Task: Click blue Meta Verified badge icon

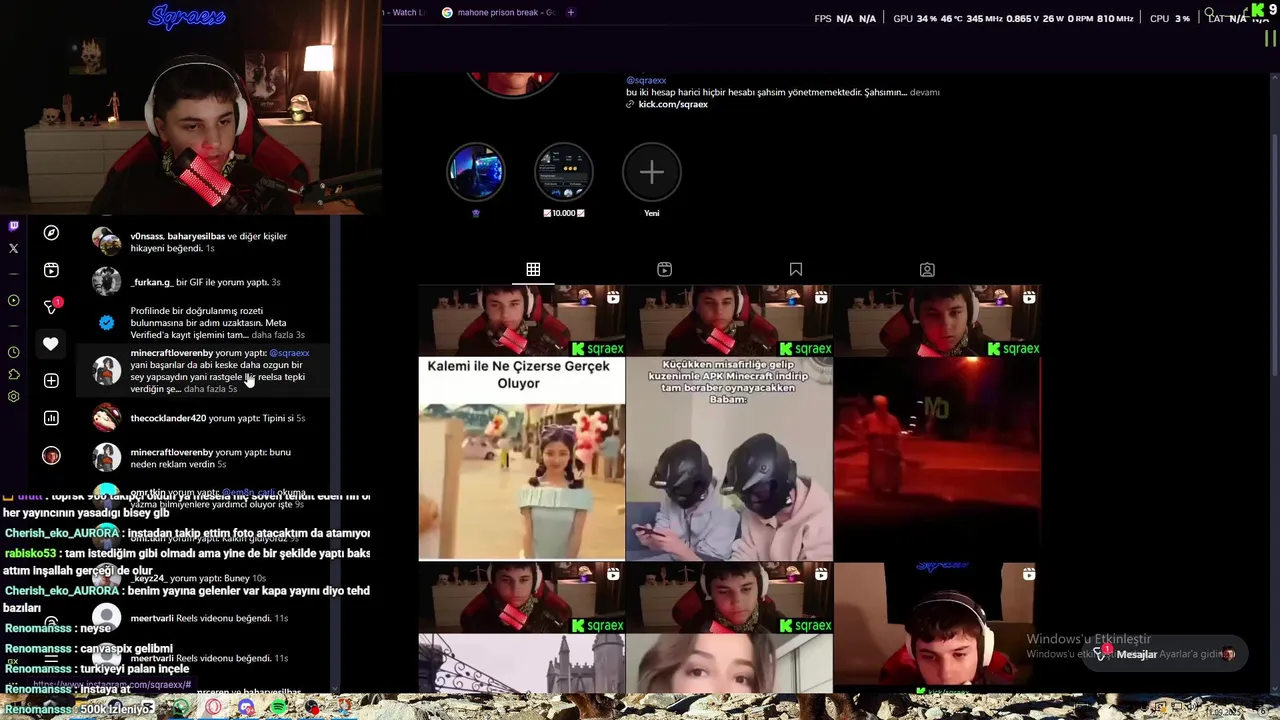Action: (x=107, y=322)
